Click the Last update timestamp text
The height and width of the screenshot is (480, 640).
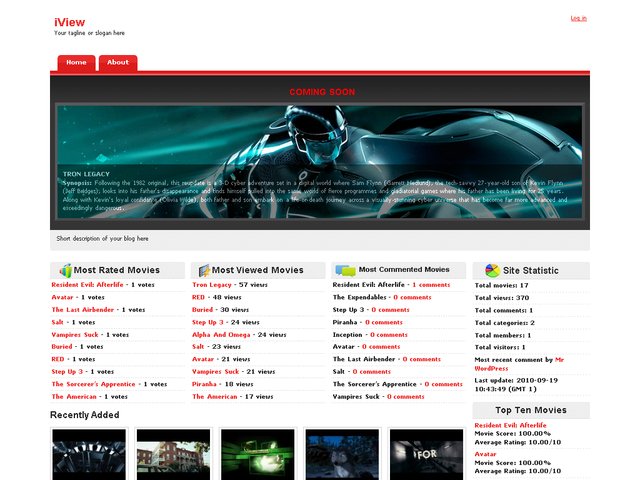[516, 384]
